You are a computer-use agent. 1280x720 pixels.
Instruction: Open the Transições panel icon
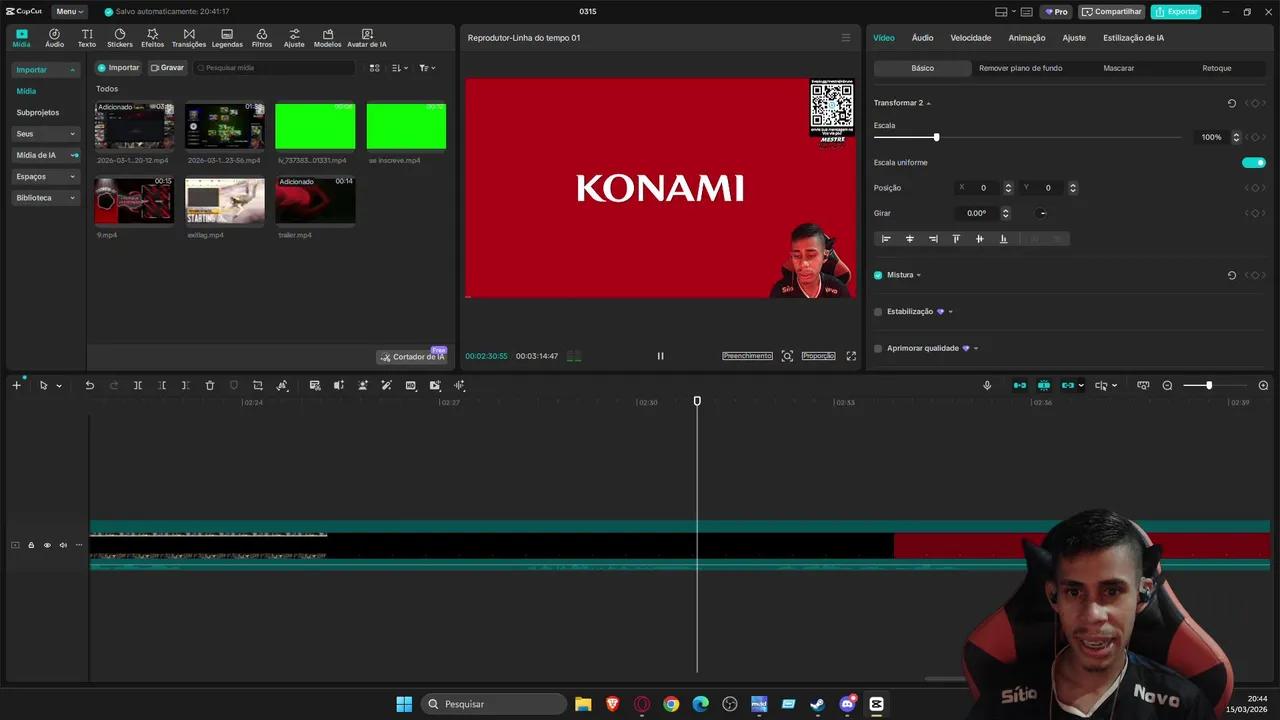pos(189,38)
